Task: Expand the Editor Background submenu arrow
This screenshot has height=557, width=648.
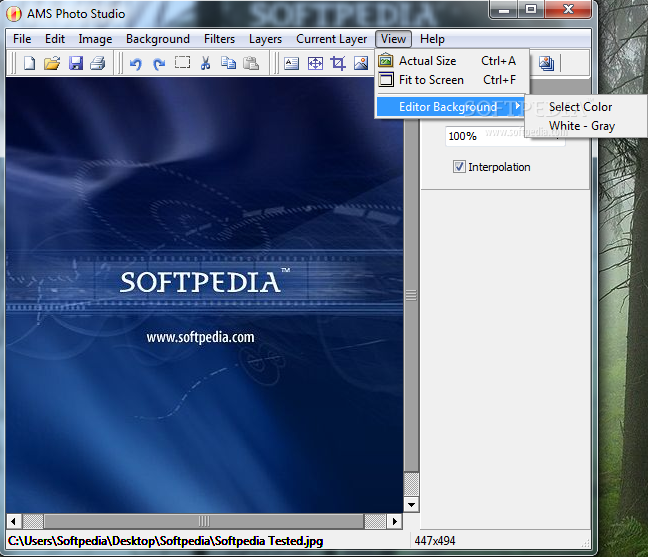Action: tap(517, 106)
